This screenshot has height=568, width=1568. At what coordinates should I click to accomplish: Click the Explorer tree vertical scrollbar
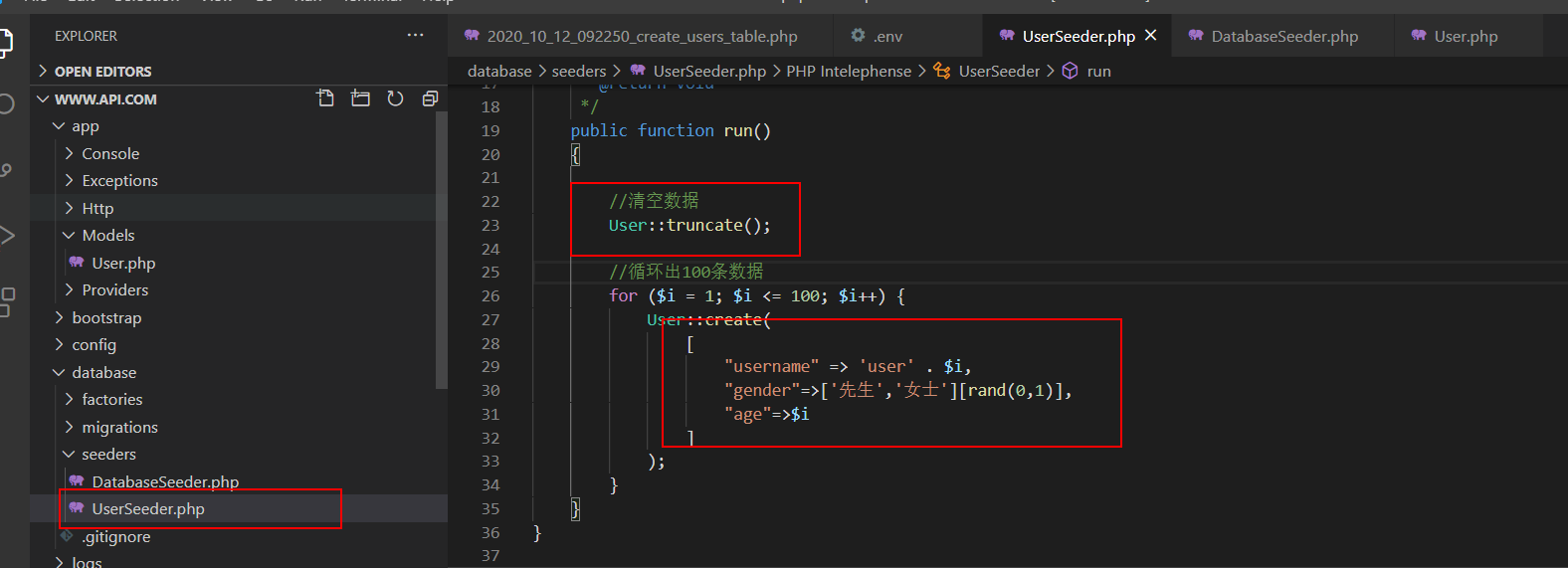pos(442,249)
